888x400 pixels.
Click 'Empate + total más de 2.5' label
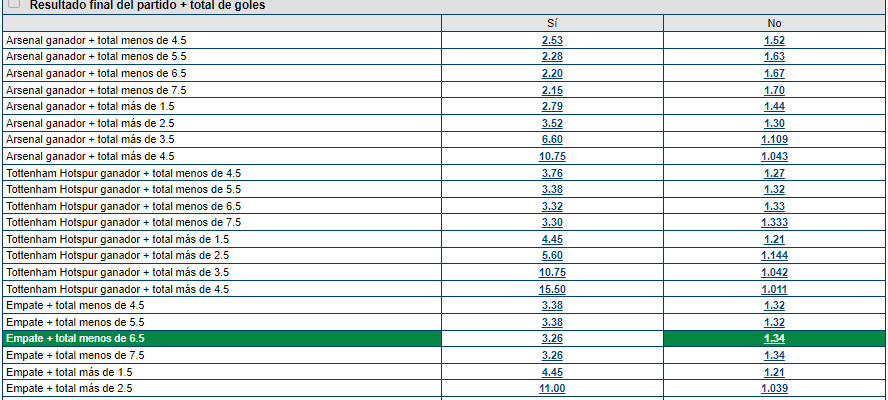click(x=69, y=389)
